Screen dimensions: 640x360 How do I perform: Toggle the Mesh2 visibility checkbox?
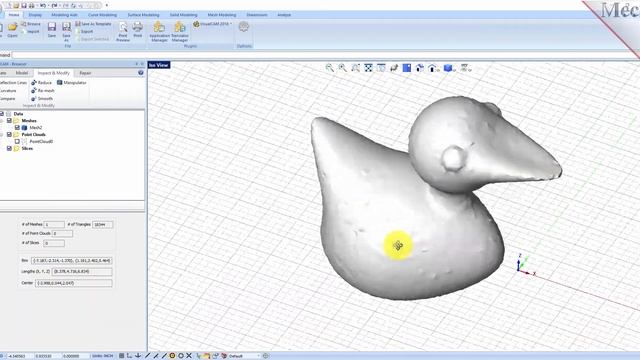(x=17, y=128)
